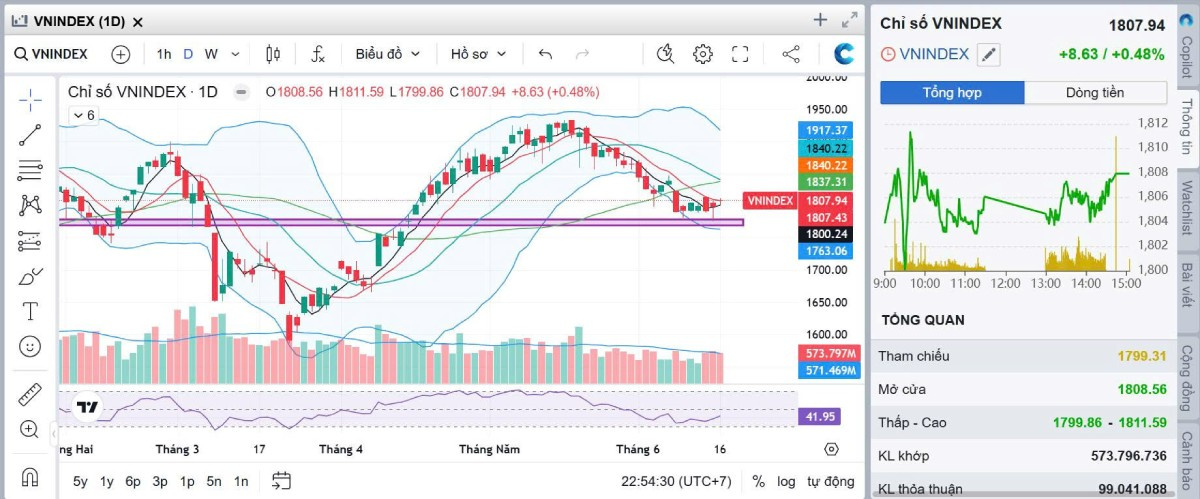Screen dimensions: 1200x499
Task: Share the chart via share icon
Action: click(x=791, y=54)
